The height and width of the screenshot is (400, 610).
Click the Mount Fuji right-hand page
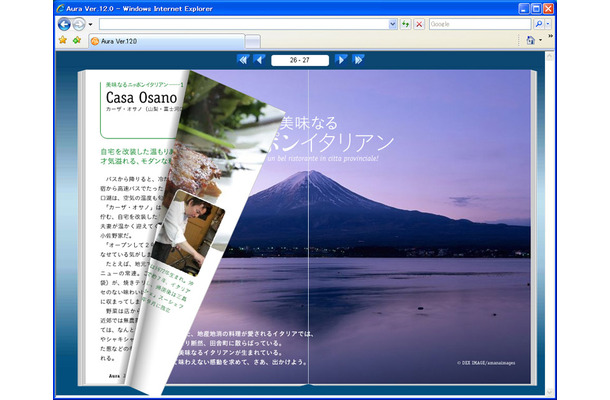(x=419, y=227)
